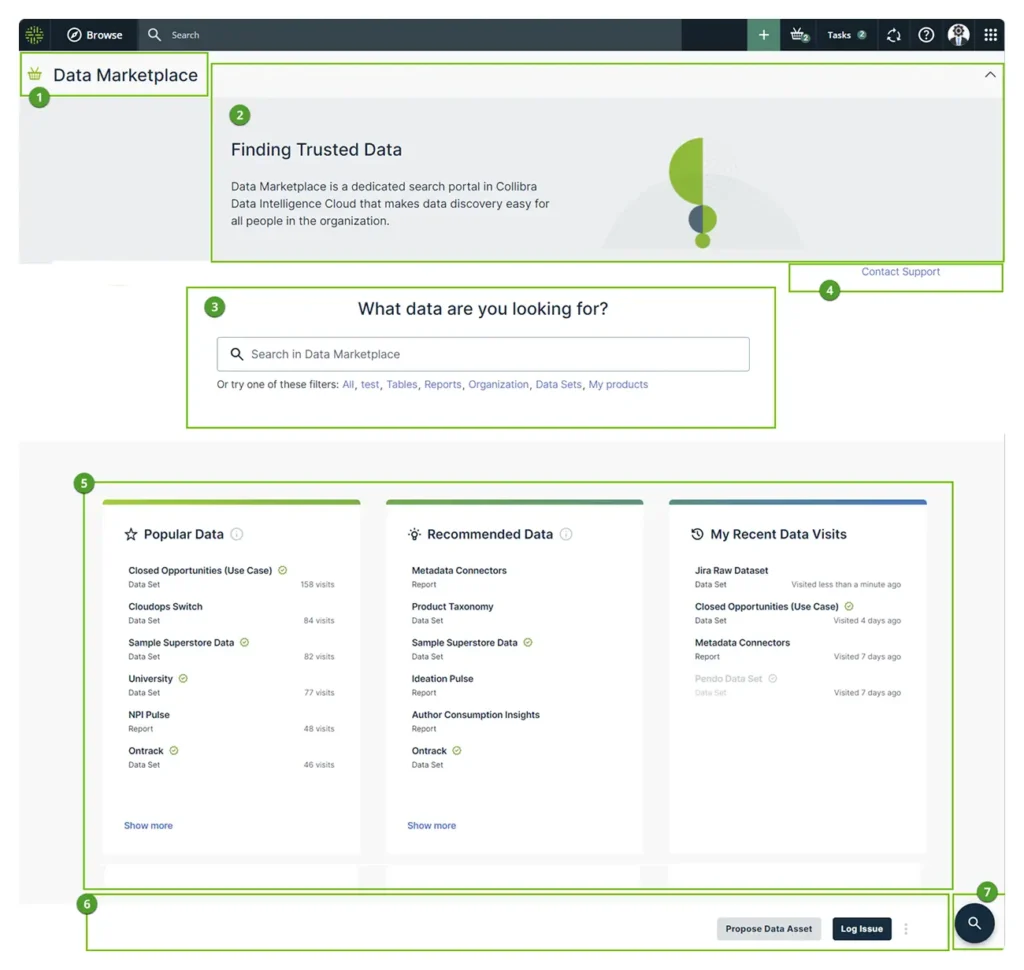This screenshot has height=970, width=1024.
Task: Click the activities refresh-arrows icon
Action: pos(894,35)
